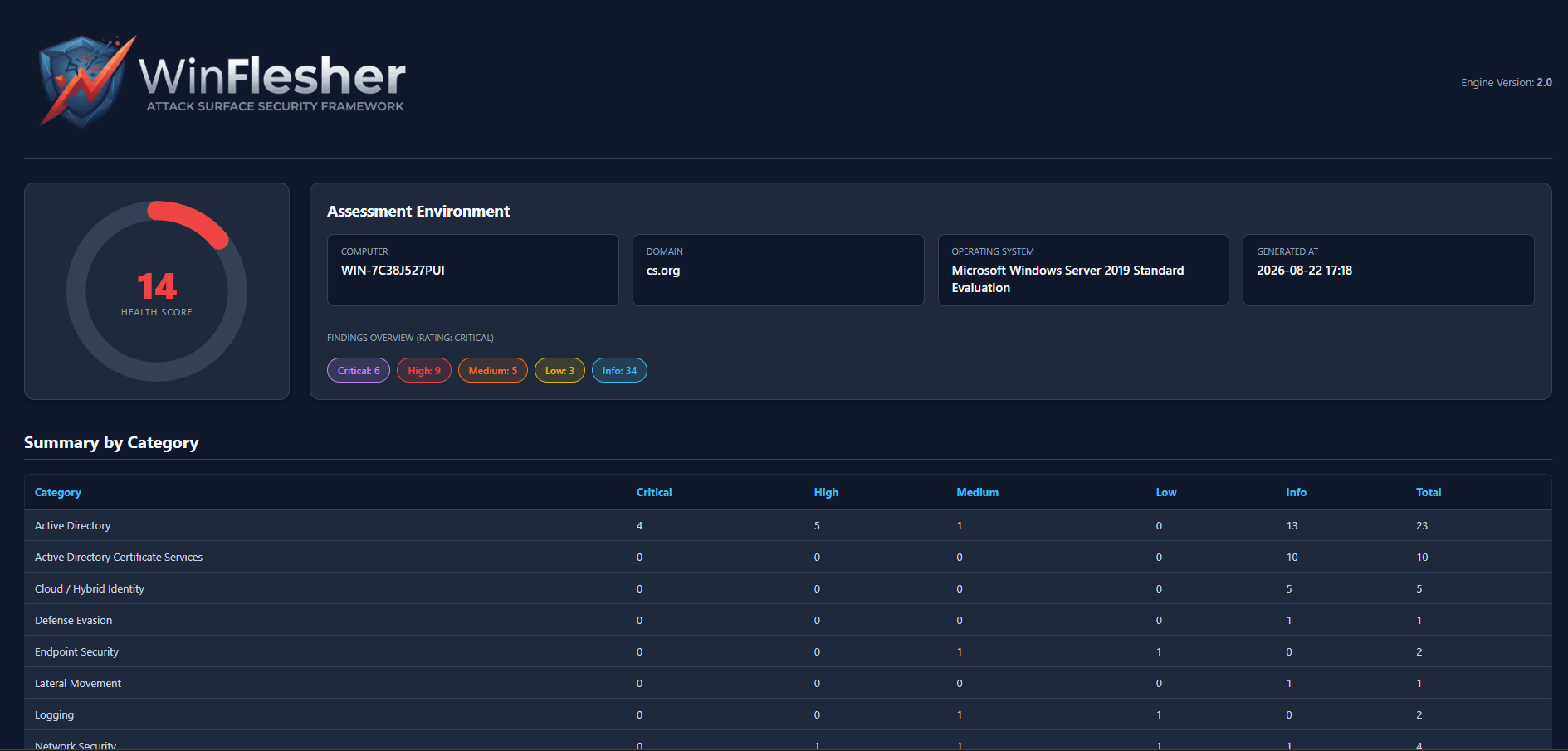Select the Cloud / Hybrid Identity row
The width and height of the screenshot is (1568, 751).
[788, 588]
